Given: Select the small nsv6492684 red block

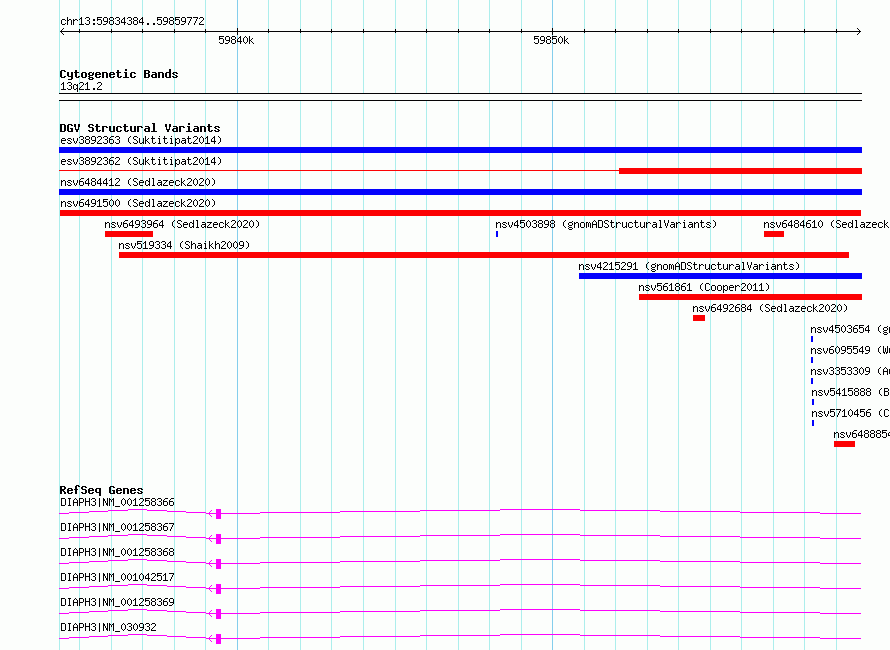Looking at the screenshot, I should pyautogui.click(x=699, y=318).
